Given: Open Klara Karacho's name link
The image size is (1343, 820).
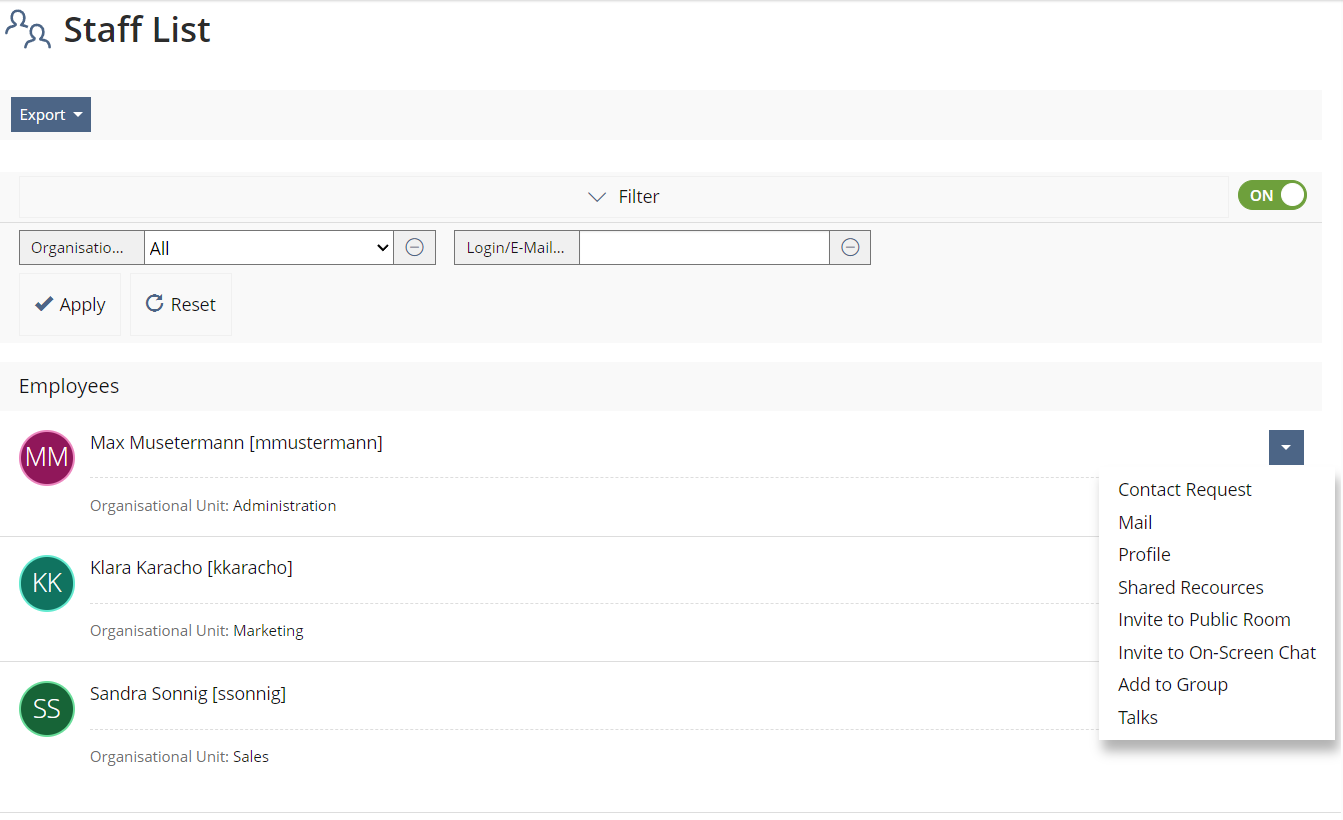Looking at the screenshot, I should [x=191, y=568].
